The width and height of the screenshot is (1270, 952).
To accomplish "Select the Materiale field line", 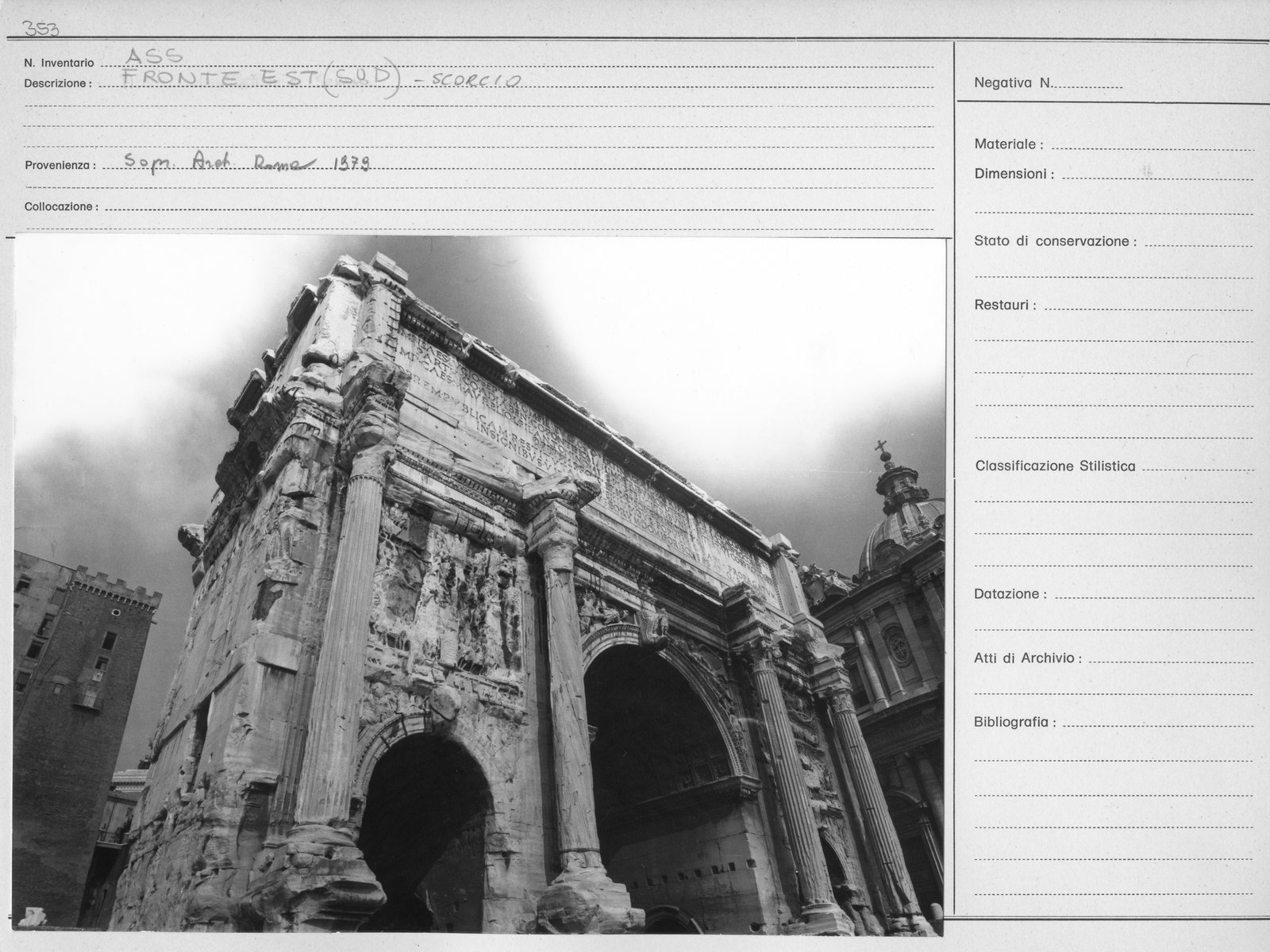I will pos(1153,145).
